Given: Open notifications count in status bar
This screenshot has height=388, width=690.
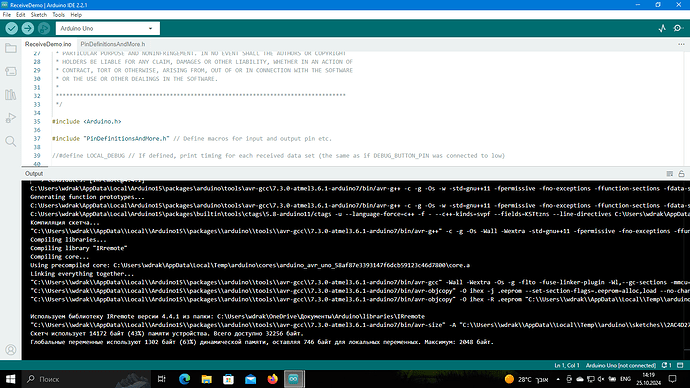Looking at the screenshot, I should pyautogui.click(x=667, y=365).
